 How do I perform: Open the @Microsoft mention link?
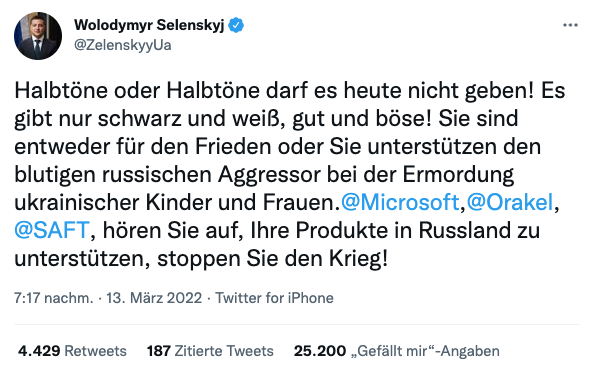[x=400, y=202]
